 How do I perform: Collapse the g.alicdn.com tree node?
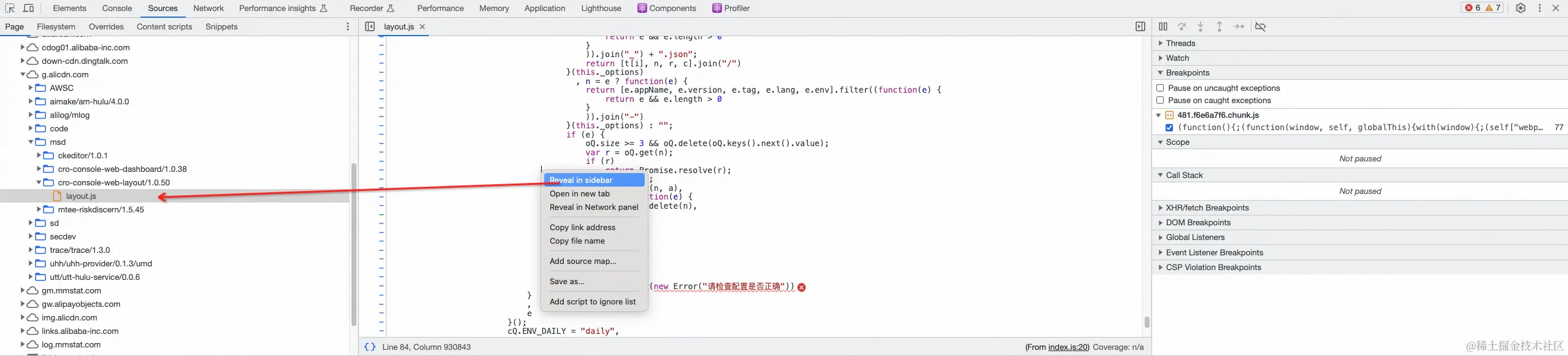[x=23, y=74]
